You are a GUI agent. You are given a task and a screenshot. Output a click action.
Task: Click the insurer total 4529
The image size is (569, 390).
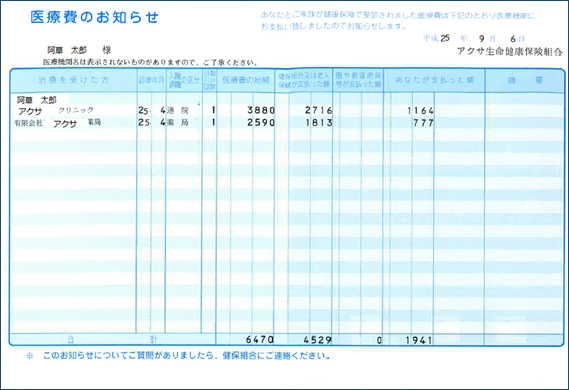(x=318, y=340)
